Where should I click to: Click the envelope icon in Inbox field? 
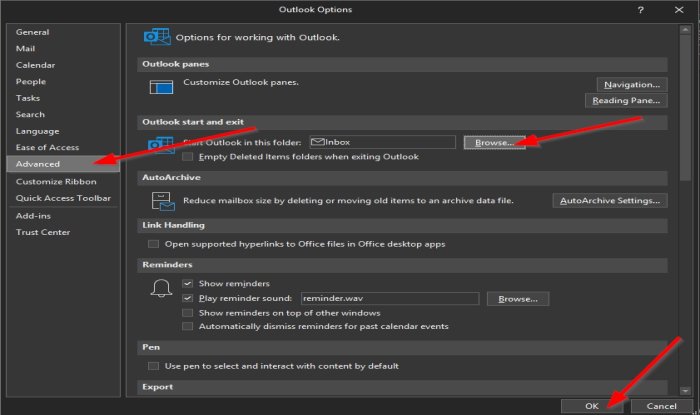(x=317, y=142)
